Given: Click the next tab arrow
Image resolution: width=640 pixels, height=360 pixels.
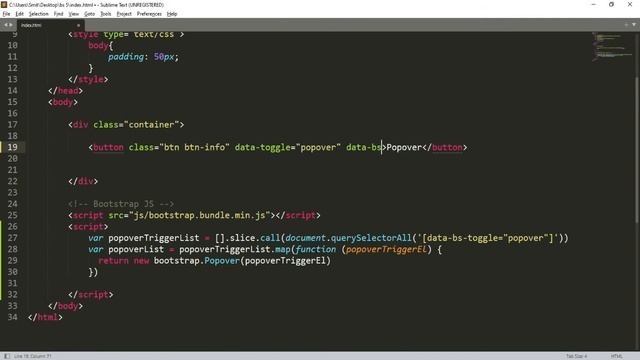Looking at the screenshot, I should [11, 25].
